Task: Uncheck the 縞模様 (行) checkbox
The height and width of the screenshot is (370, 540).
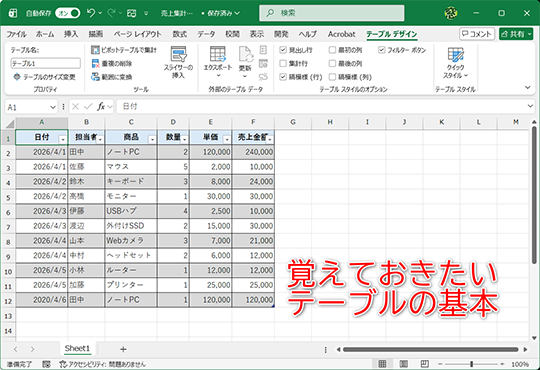Action: [283, 77]
